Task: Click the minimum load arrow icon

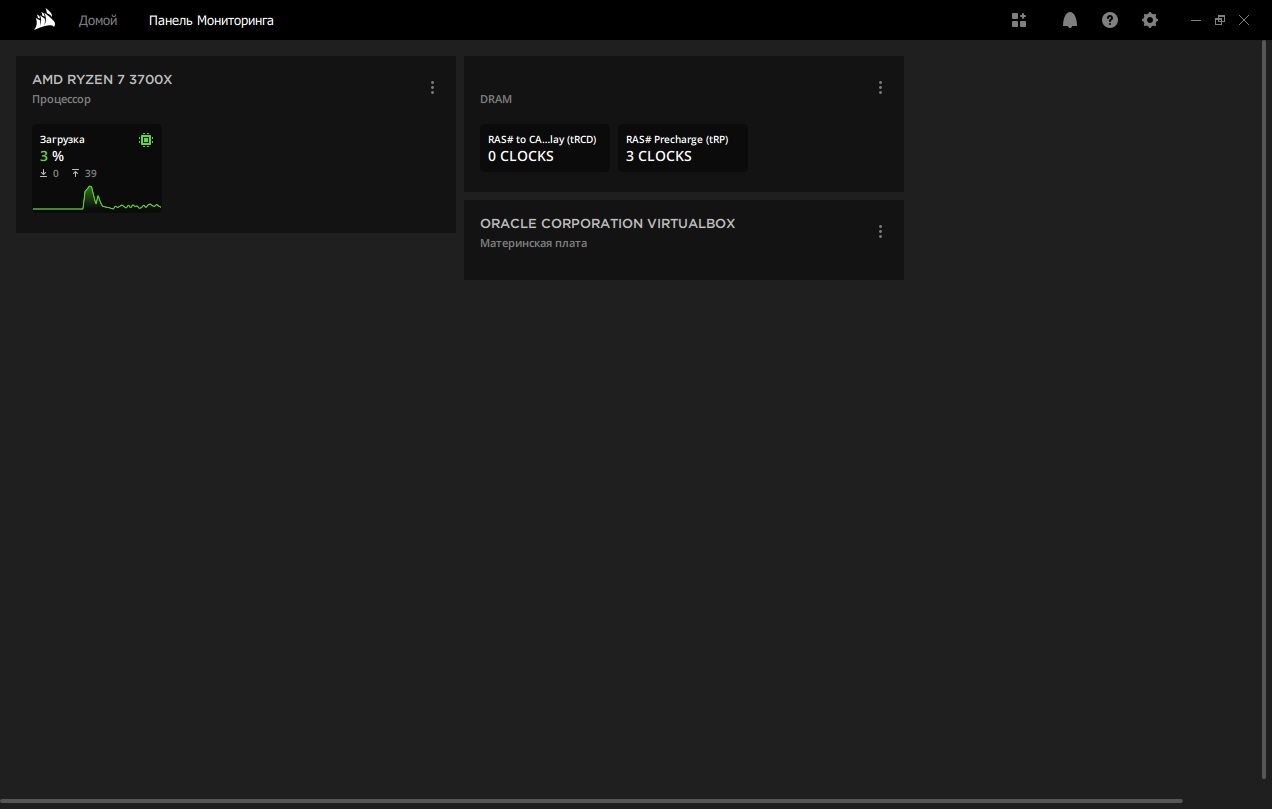Action: (x=44, y=173)
